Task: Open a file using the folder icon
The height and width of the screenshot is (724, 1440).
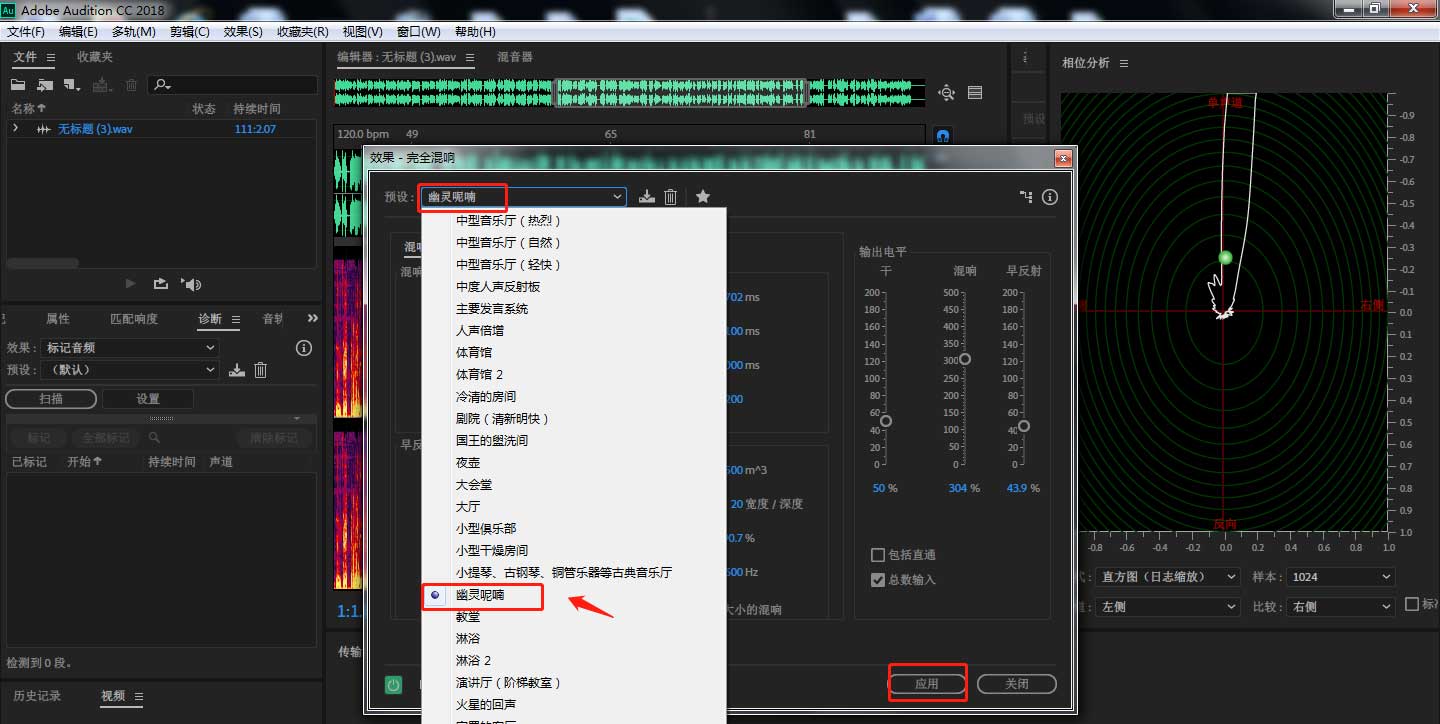Action: 17,84
